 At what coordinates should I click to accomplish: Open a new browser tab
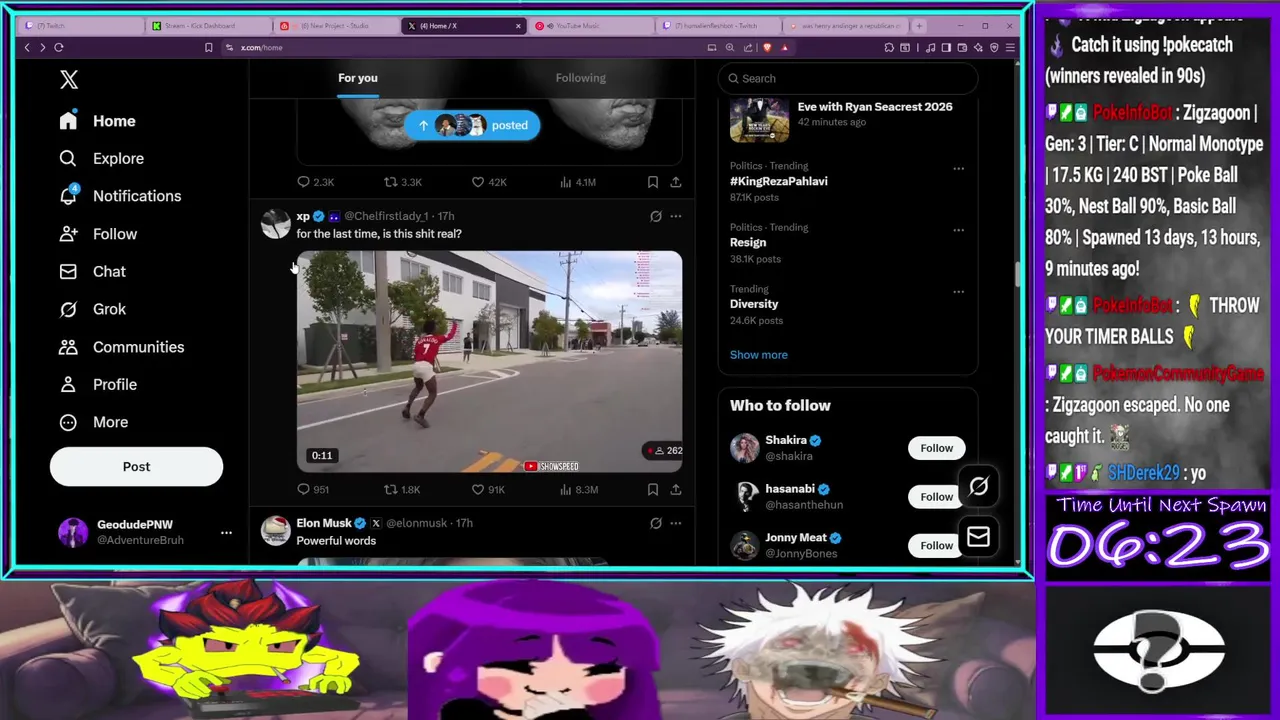tap(919, 26)
